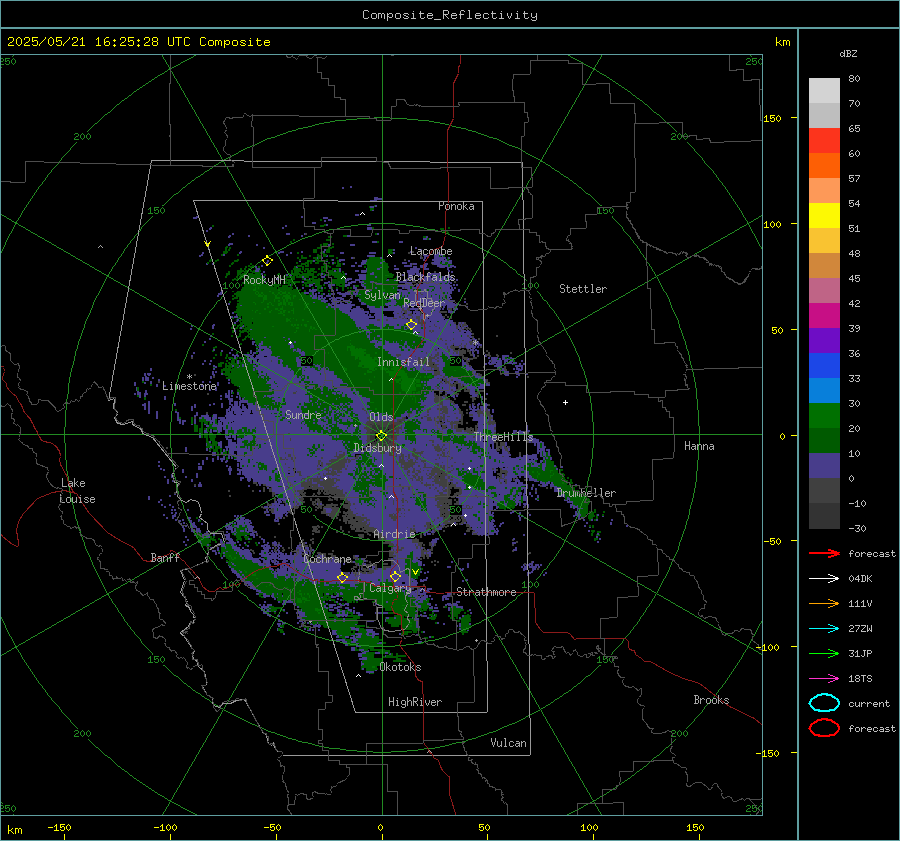900x841 pixels.
Task: Click yellow diamond marker below Cochrane
Action: click(342, 577)
